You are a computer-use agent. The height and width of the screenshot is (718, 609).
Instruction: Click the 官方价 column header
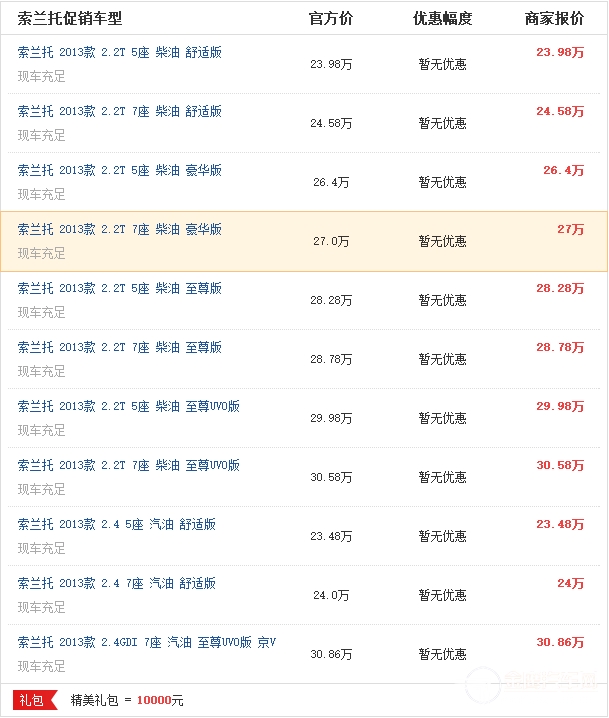331,19
